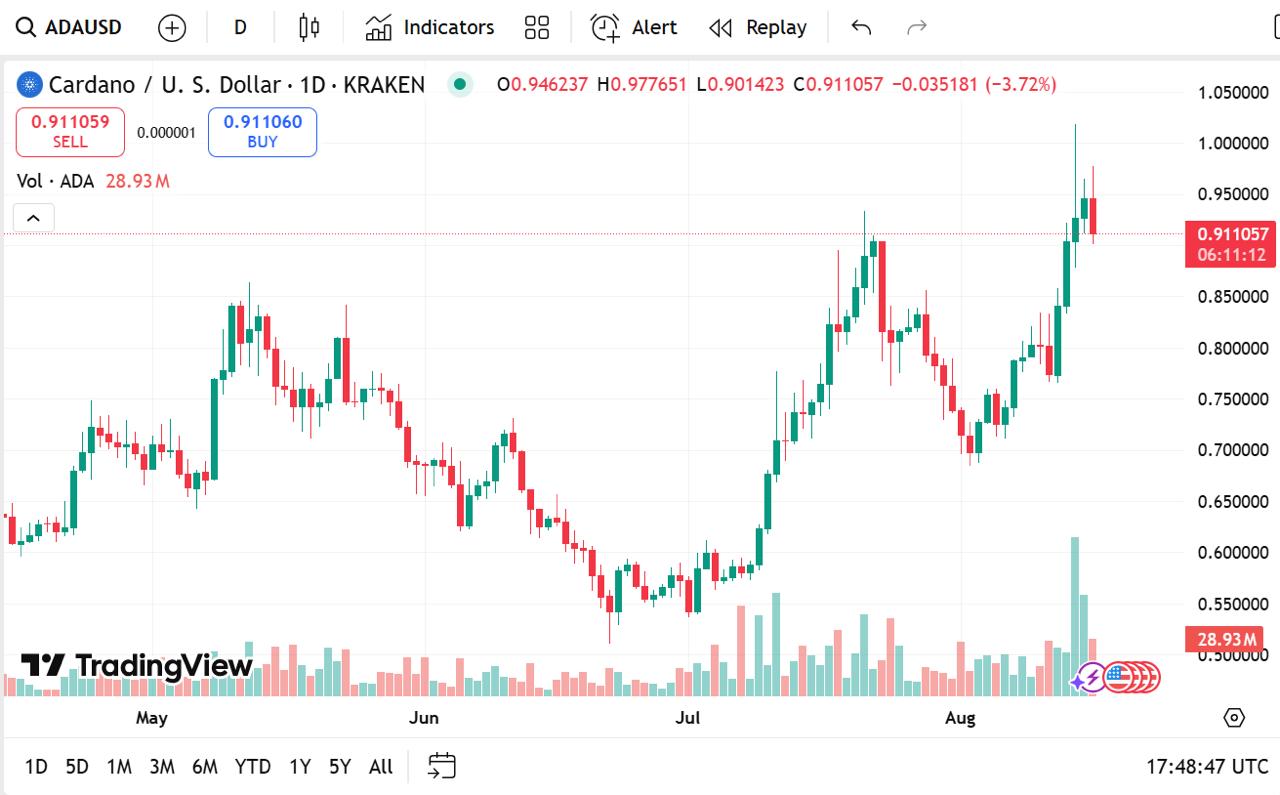This screenshot has height=795, width=1280.
Task: Undo the last chart action
Action: tap(861, 28)
